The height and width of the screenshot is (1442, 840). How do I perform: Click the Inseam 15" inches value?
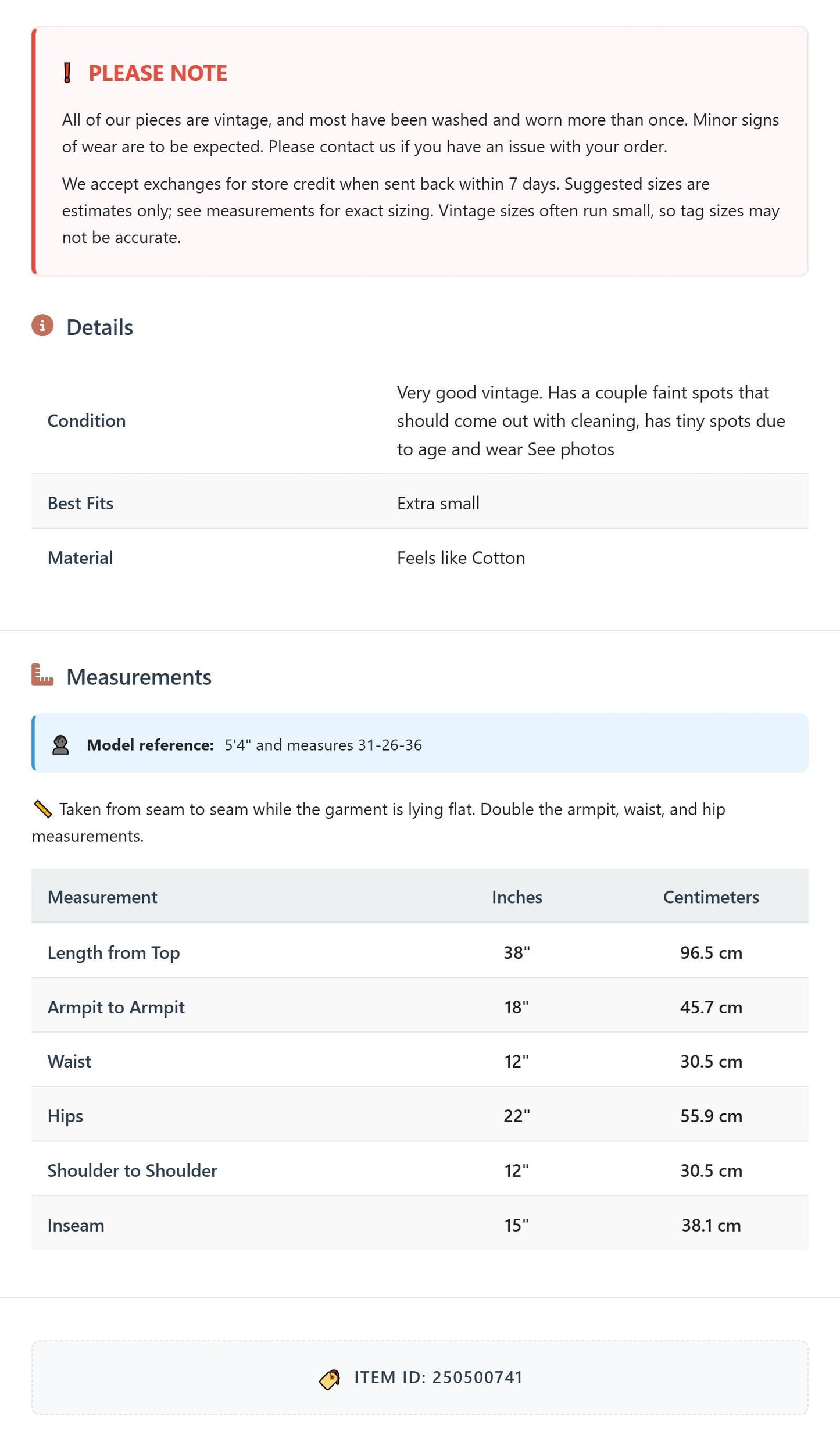[x=517, y=1225]
